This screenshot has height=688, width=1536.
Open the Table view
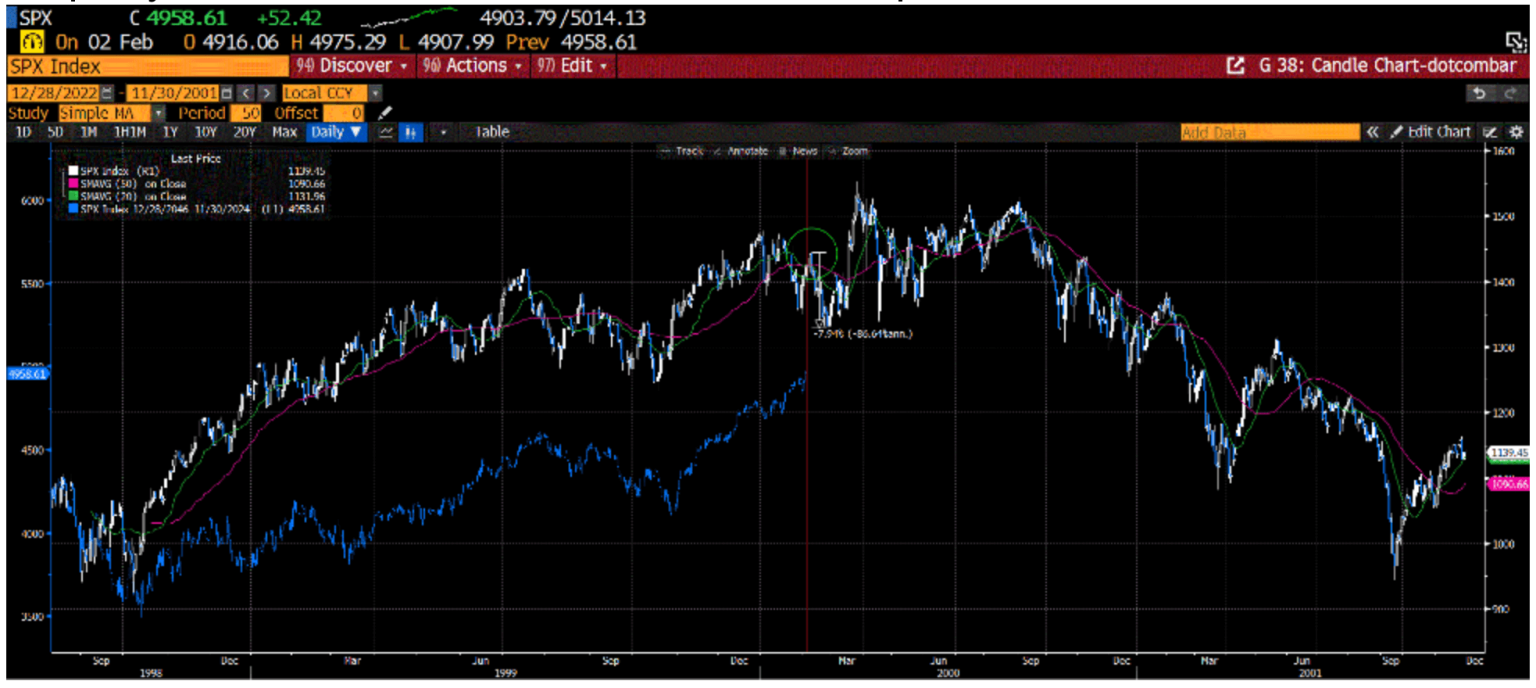coord(495,132)
